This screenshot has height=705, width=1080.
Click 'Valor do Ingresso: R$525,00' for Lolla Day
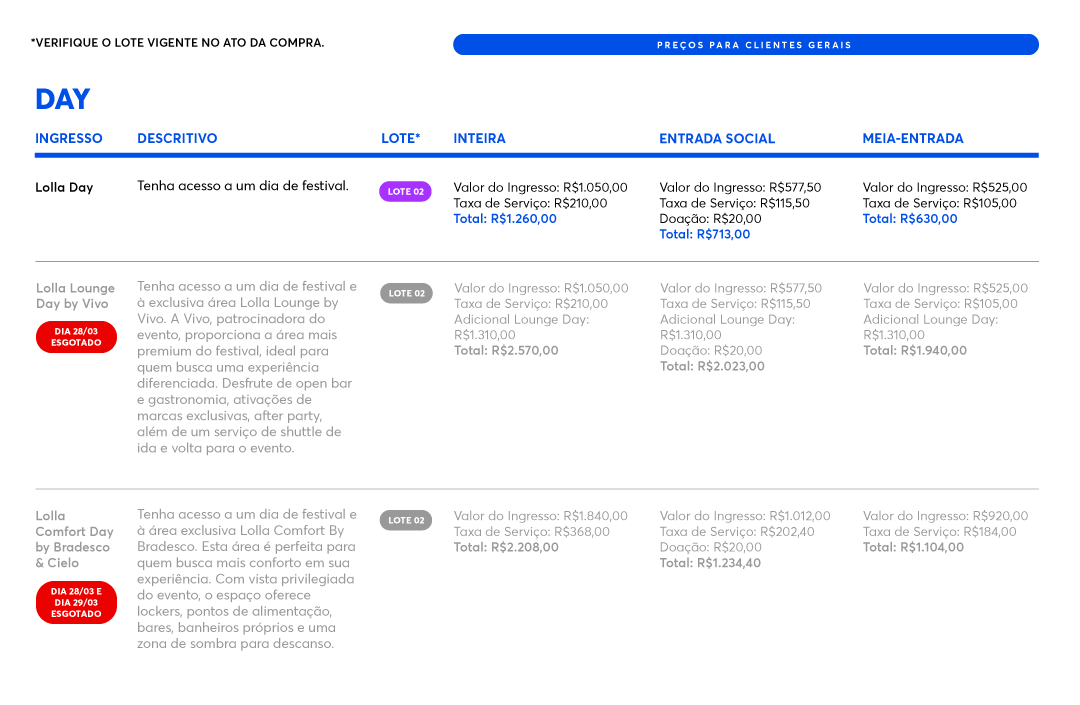(x=945, y=187)
